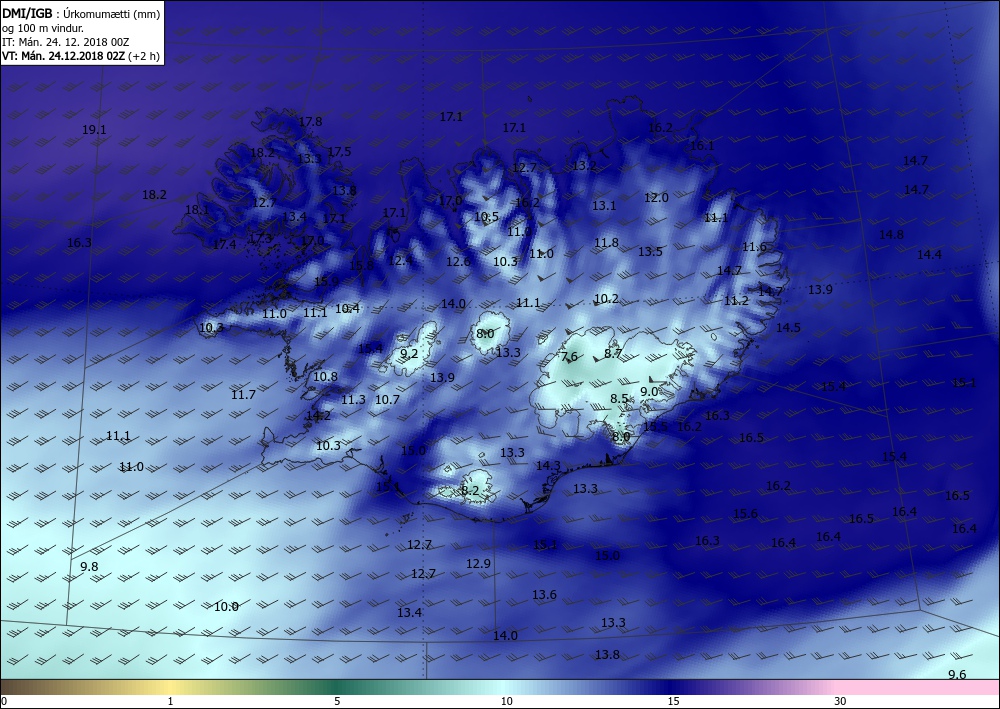This screenshot has width=1000, height=709.
Task: Click the glacier value '9.0'
Action: point(649,391)
